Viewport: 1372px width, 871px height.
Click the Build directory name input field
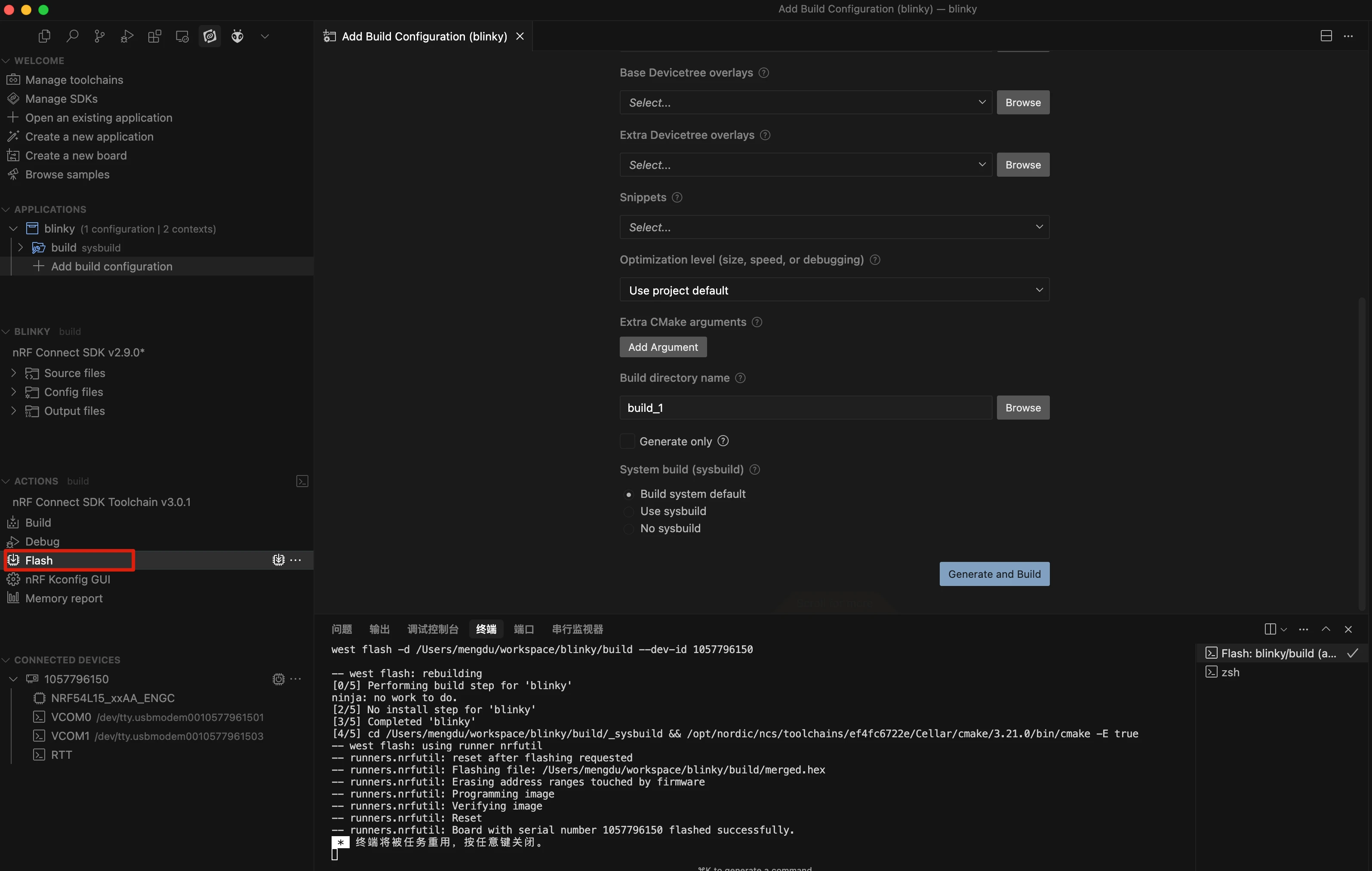[x=805, y=408]
